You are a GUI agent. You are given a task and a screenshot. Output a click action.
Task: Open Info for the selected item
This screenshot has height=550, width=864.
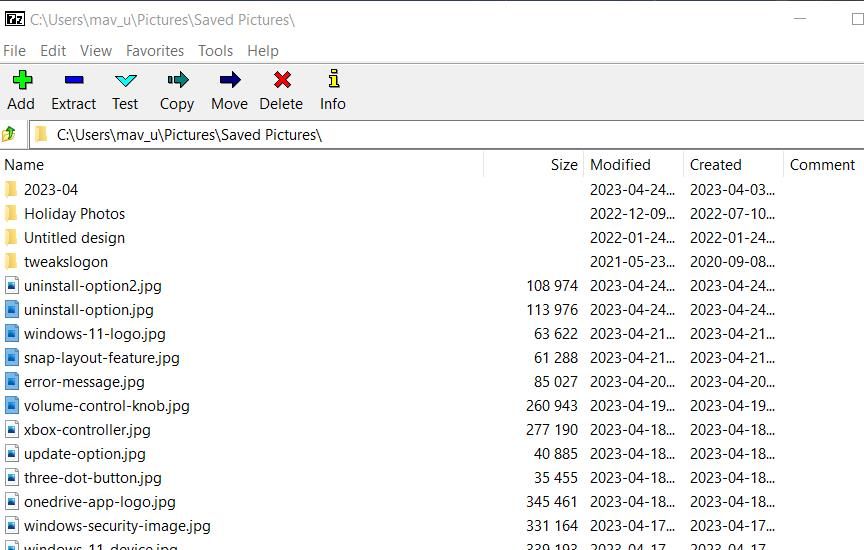point(333,79)
